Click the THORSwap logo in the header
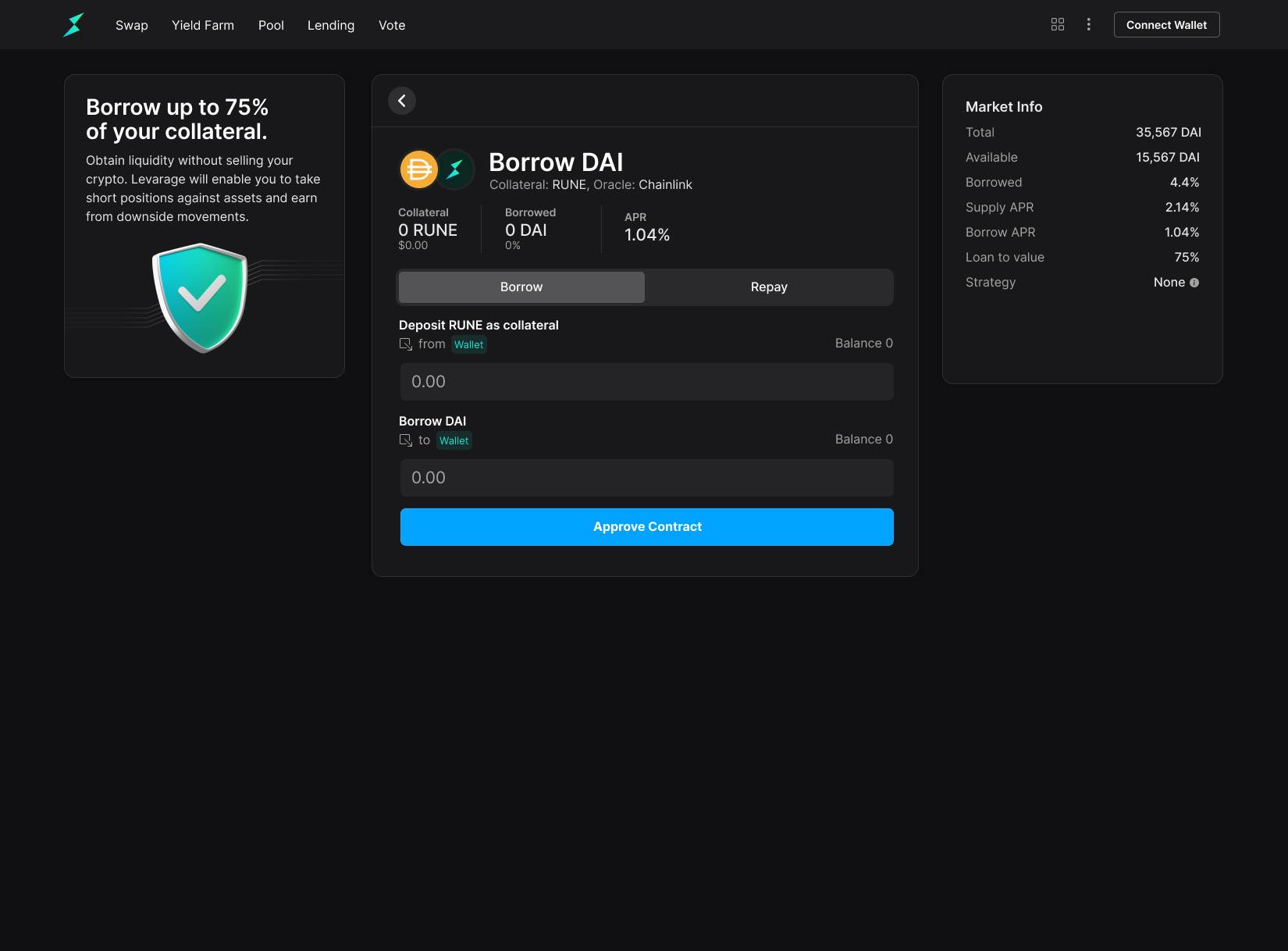 point(73,25)
